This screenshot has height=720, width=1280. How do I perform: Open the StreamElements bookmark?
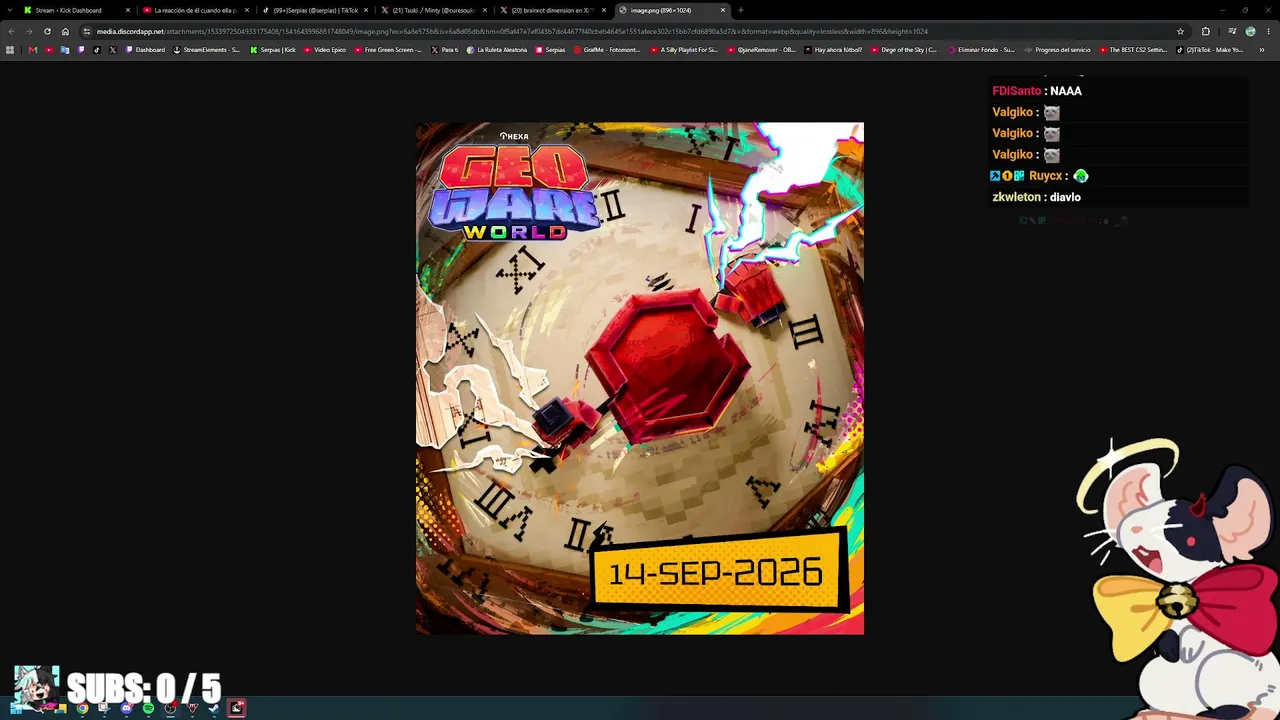tap(207, 50)
